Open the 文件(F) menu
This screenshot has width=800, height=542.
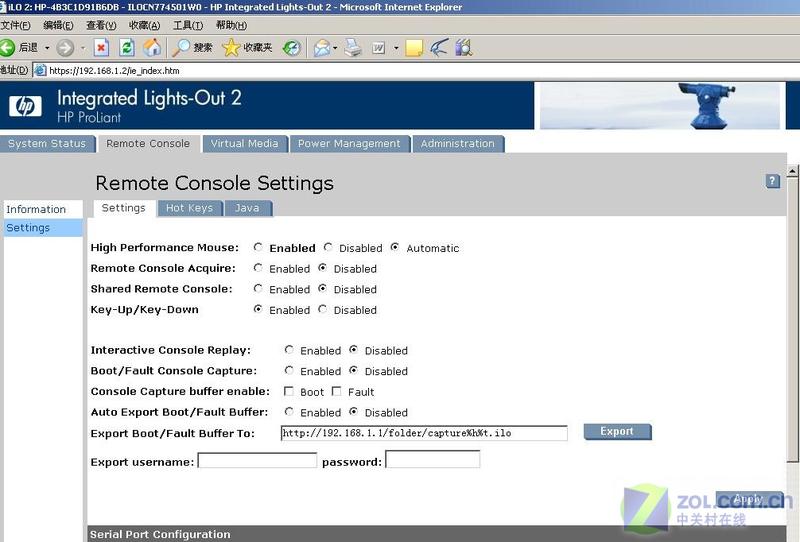(16, 25)
